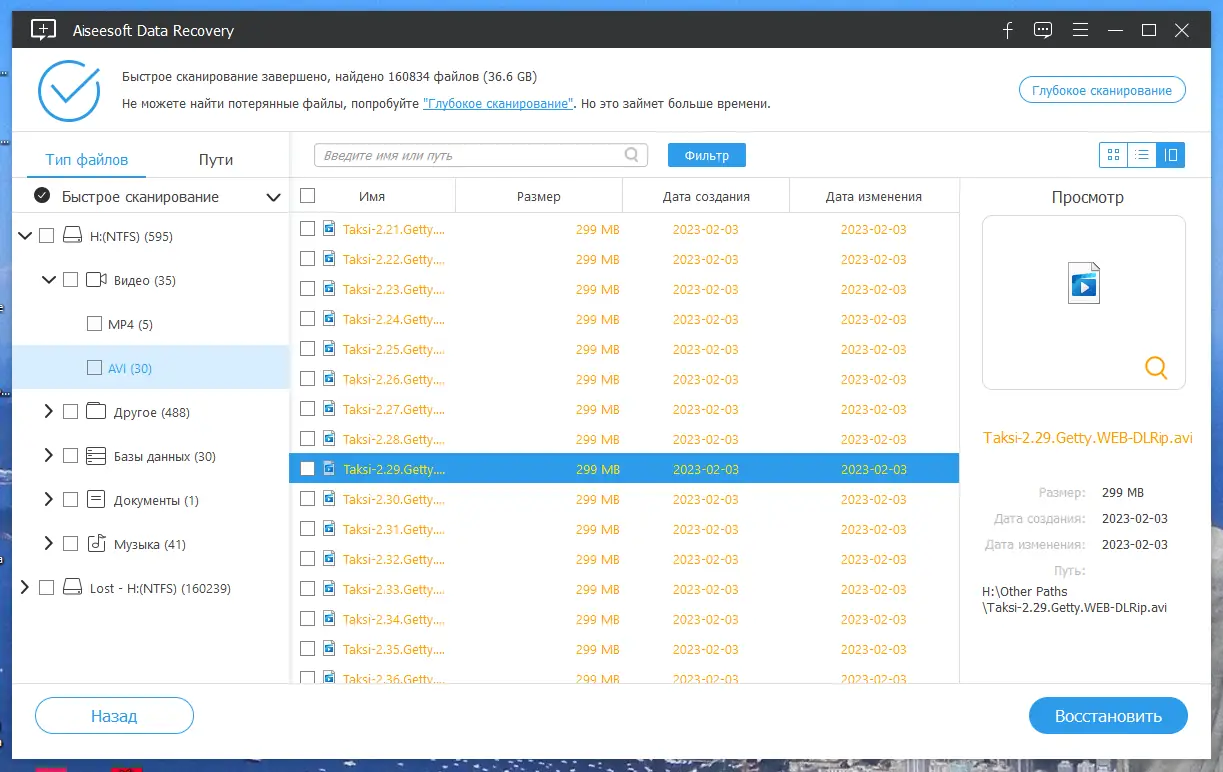Click the Быстрое сканирование check circle icon
Screen dimensions: 1223x772
(42, 196)
